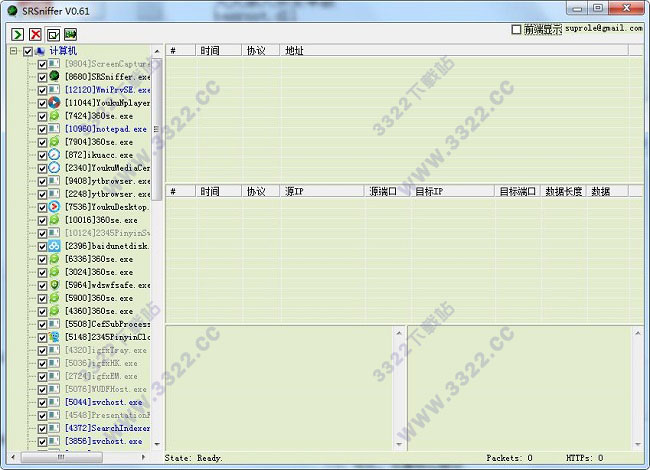Screen dimensions: 650x470
Task: Click the icon of [10016]360se.exe
Action: pos(54,220)
